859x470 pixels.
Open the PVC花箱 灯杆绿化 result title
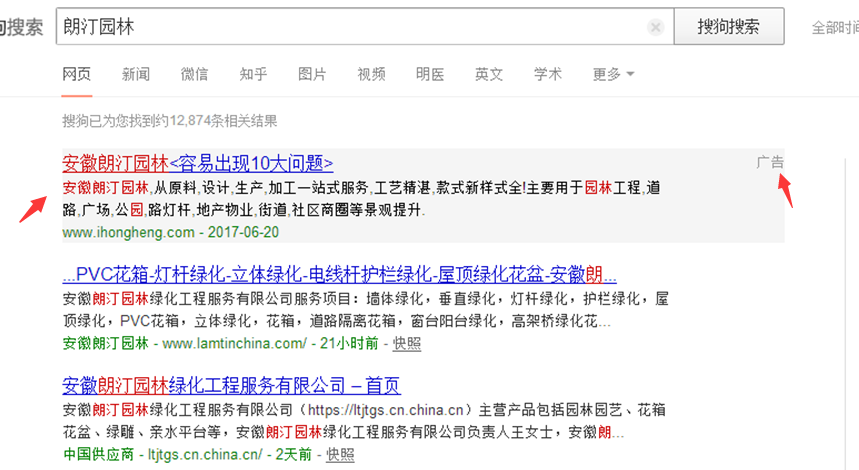tap(339, 275)
